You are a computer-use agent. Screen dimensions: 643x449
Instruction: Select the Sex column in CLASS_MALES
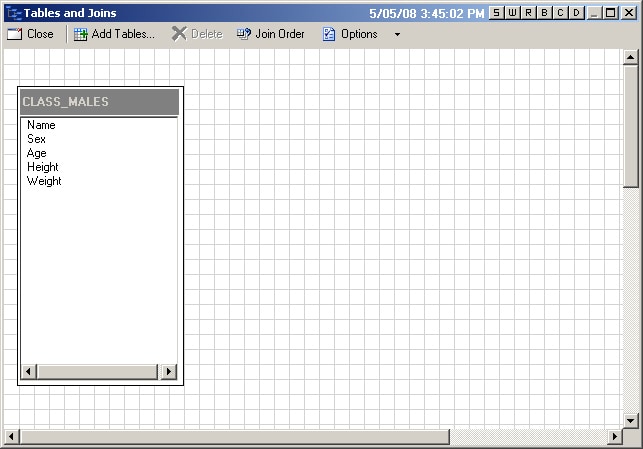pyautogui.click(x=36, y=140)
